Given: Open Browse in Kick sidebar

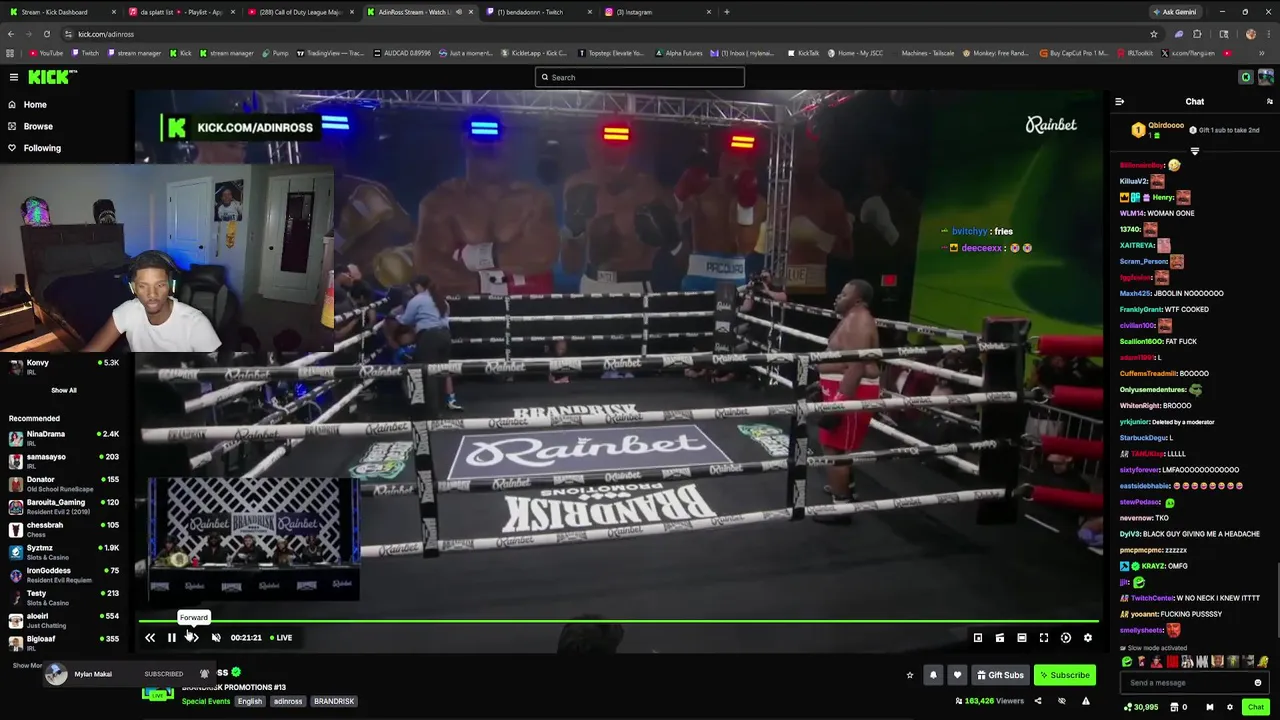Looking at the screenshot, I should point(38,126).
